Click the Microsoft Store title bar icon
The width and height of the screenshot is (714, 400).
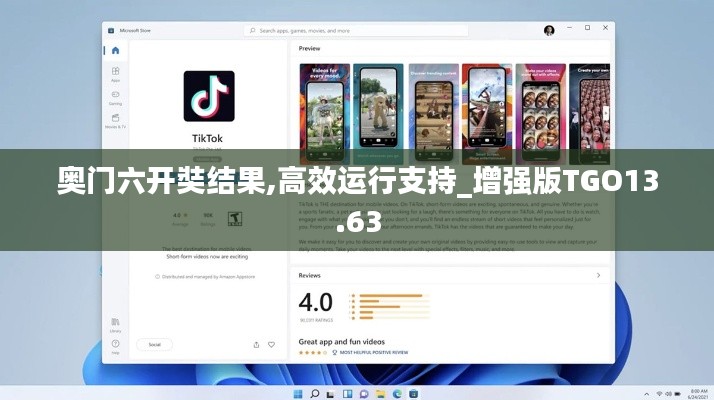coord(111,31)
